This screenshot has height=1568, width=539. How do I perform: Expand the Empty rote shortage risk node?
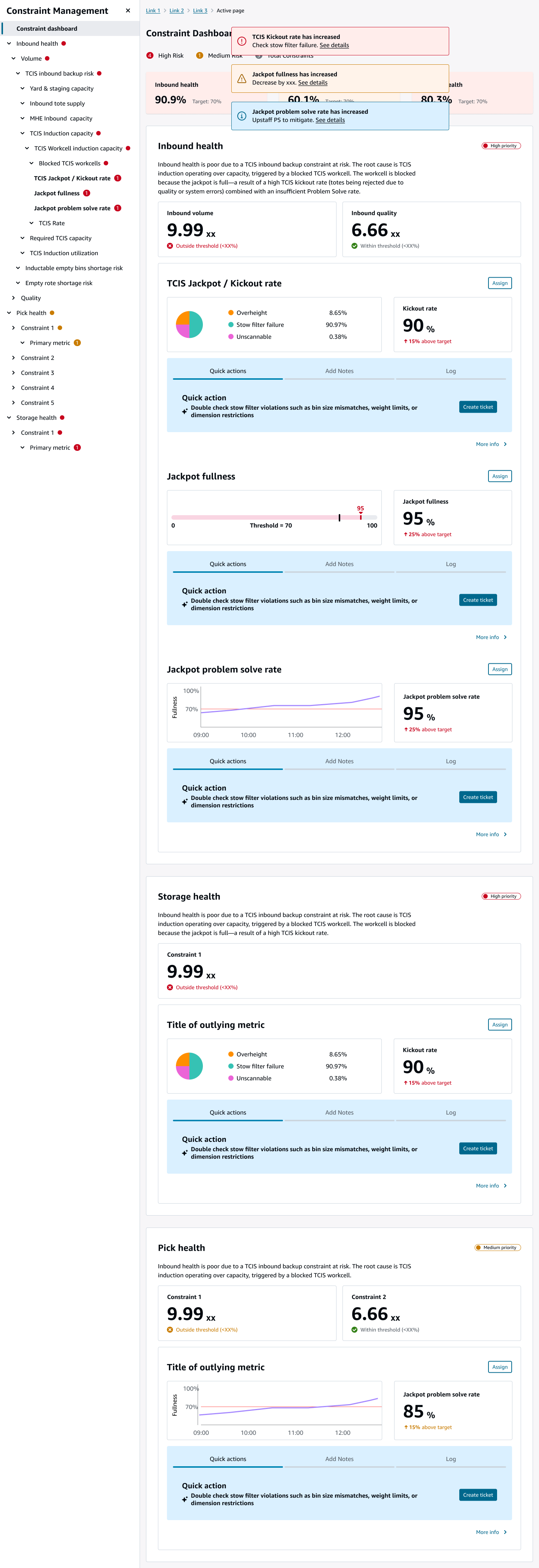coord(18,283)
